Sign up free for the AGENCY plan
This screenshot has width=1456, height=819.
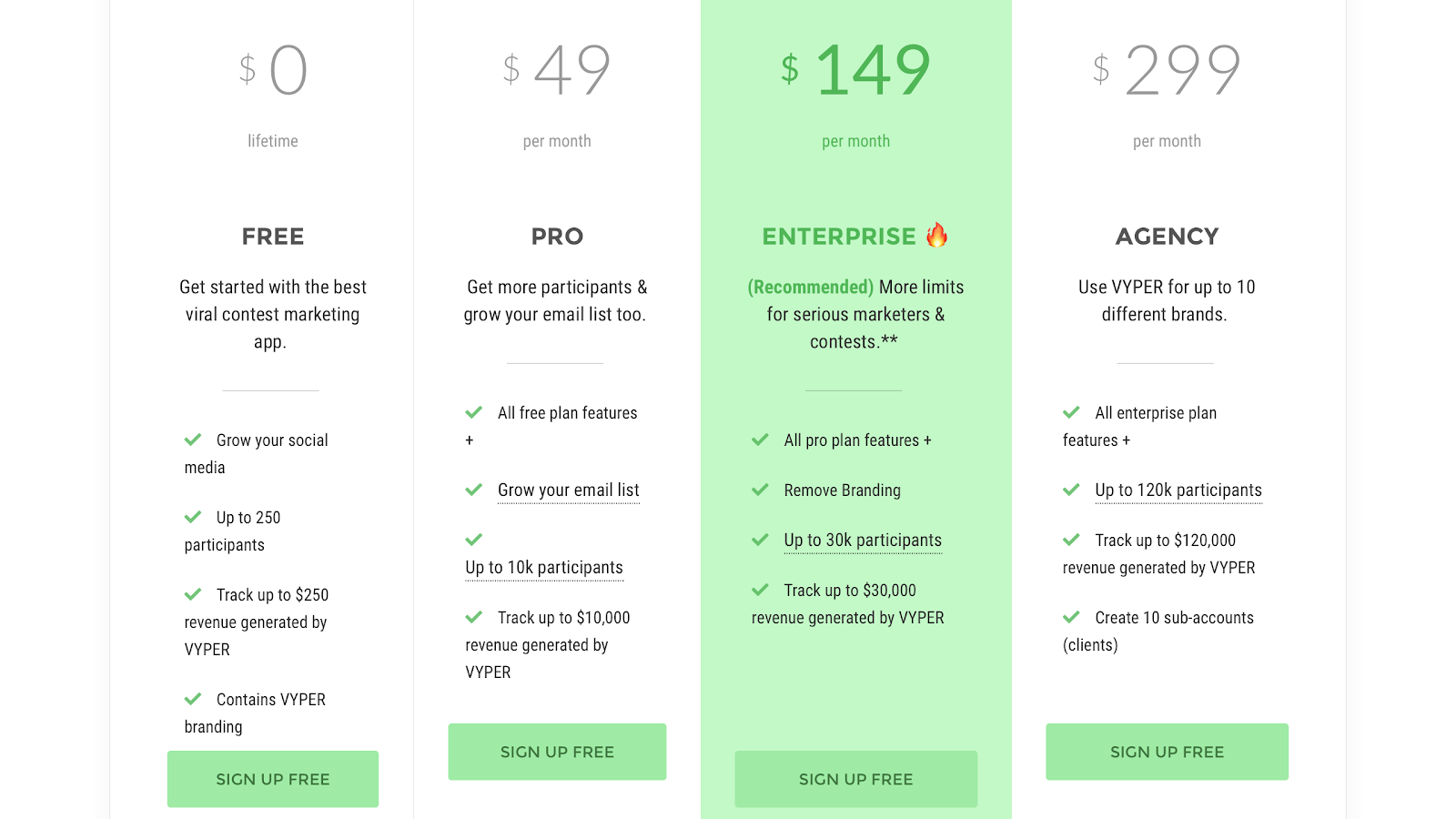pyautogui.click(x=1167, y=752)
